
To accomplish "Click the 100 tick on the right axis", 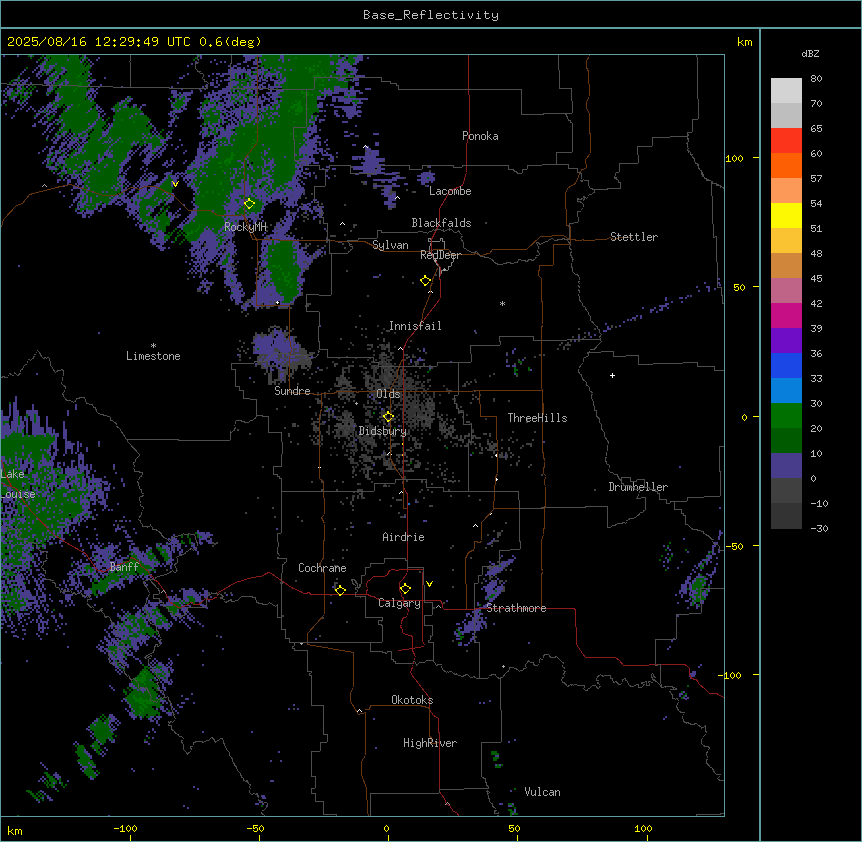I will pyautogui.click(x=734, y=158).
